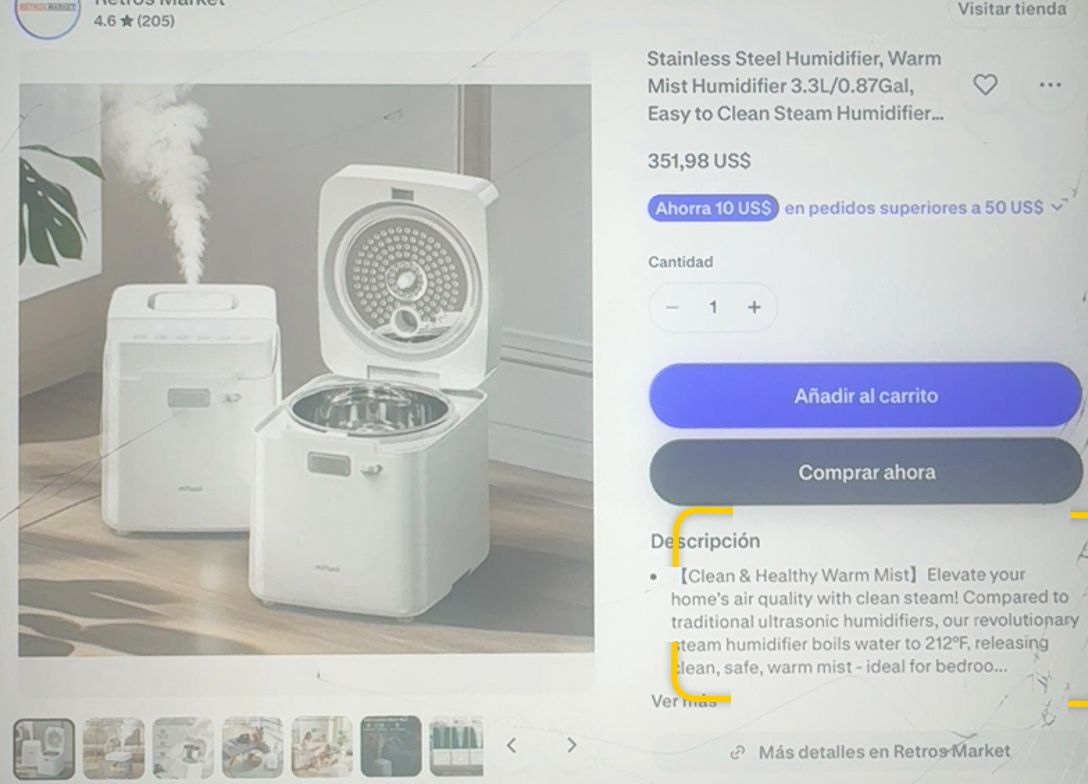The image size is (1088, 784).
Task: Select the third product thumbnail
Action: point(183,747)
